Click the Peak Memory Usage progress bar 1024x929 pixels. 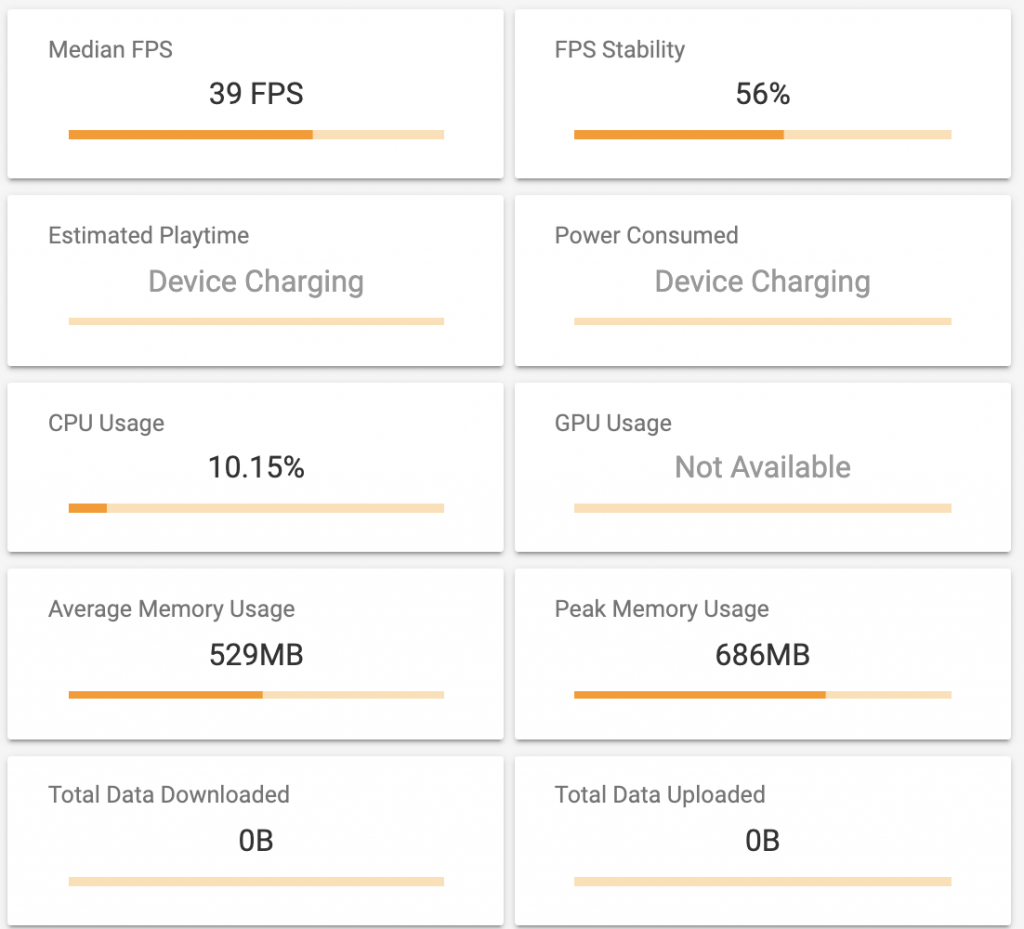coord(762,695)
